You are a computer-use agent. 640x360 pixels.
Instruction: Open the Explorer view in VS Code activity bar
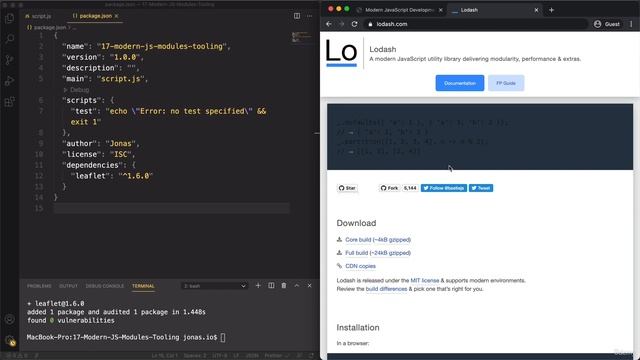click(9, 18)
